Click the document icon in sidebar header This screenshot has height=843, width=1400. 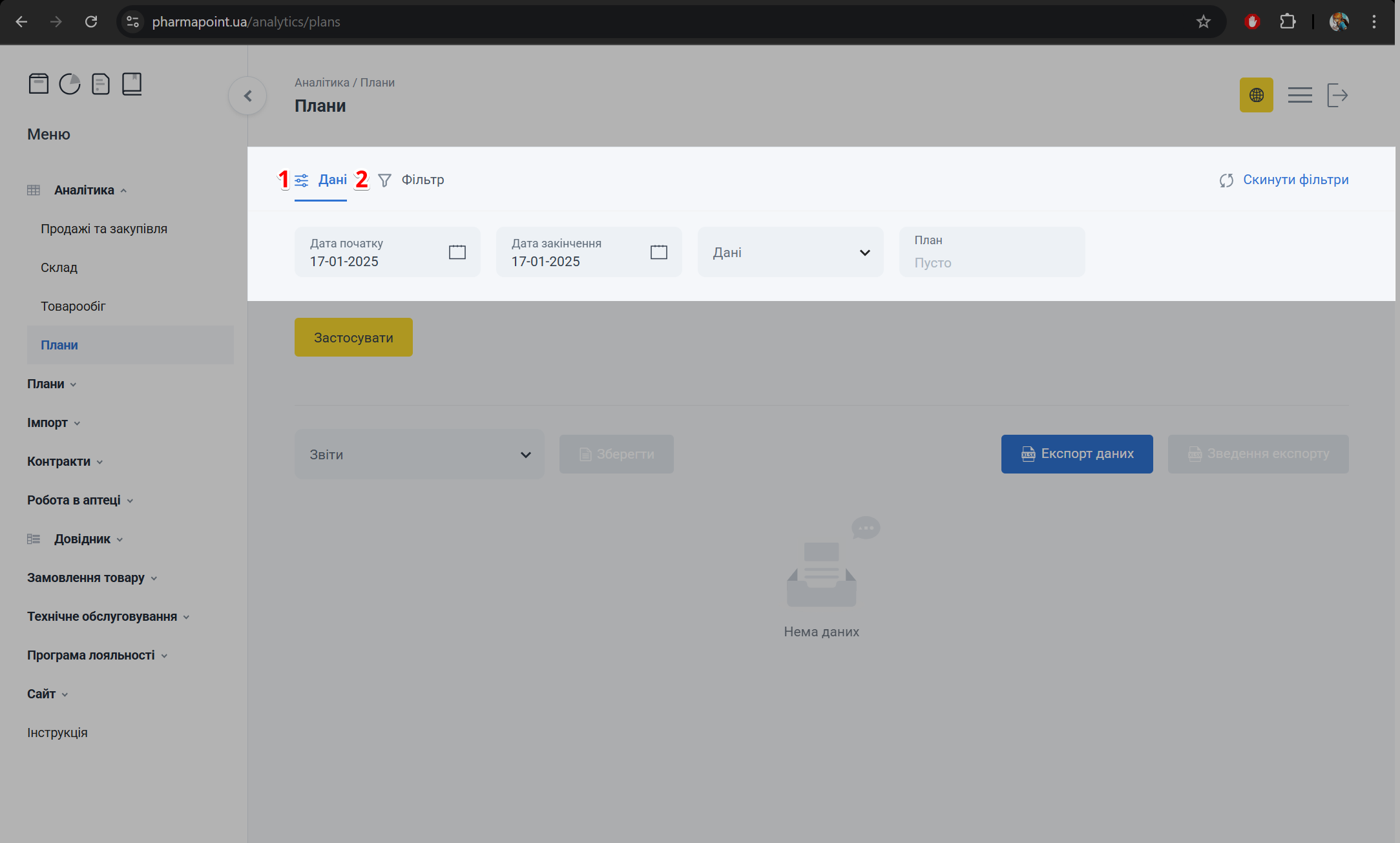coord(101,84)
